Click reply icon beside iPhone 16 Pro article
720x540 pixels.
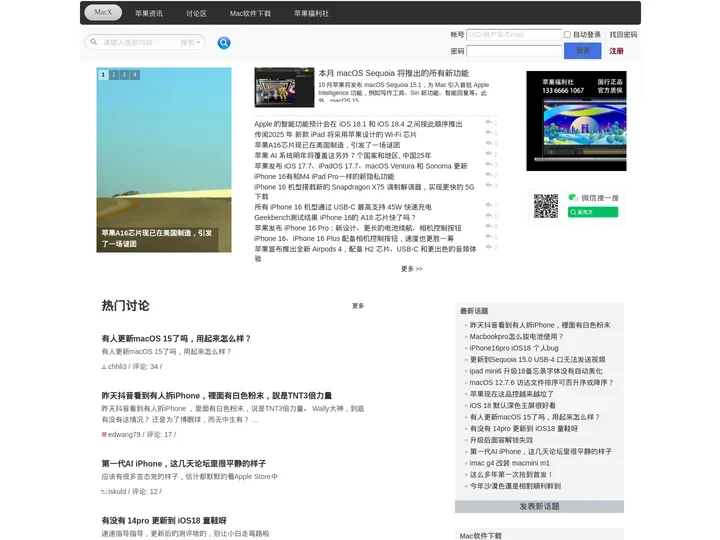(x=489, y=226)
